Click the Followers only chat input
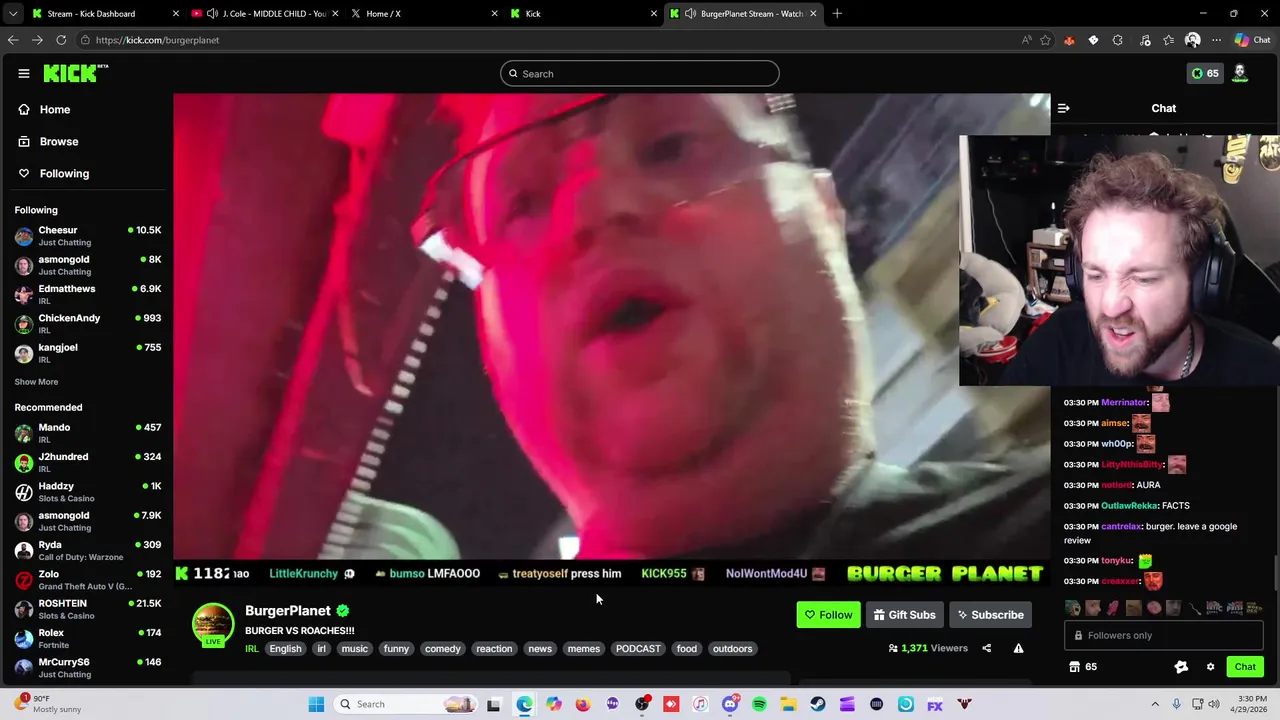Image resolution: width=1280 pixels, height=720 pixels. (x=1165, y=635)
